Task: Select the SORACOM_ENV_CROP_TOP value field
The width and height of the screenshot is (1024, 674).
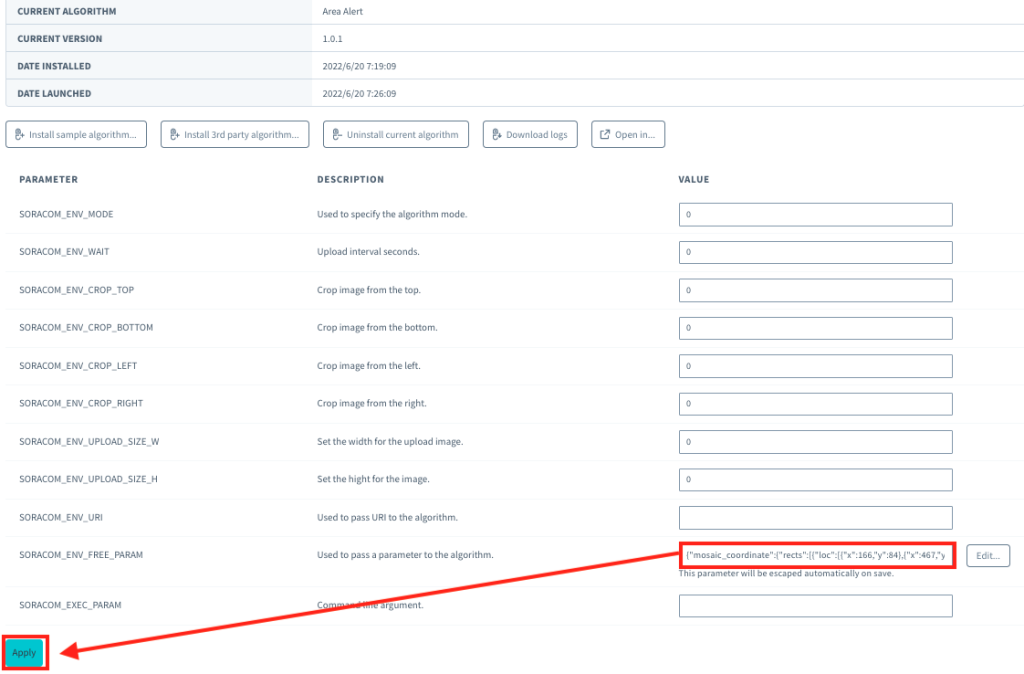Action: click(816, 290)
